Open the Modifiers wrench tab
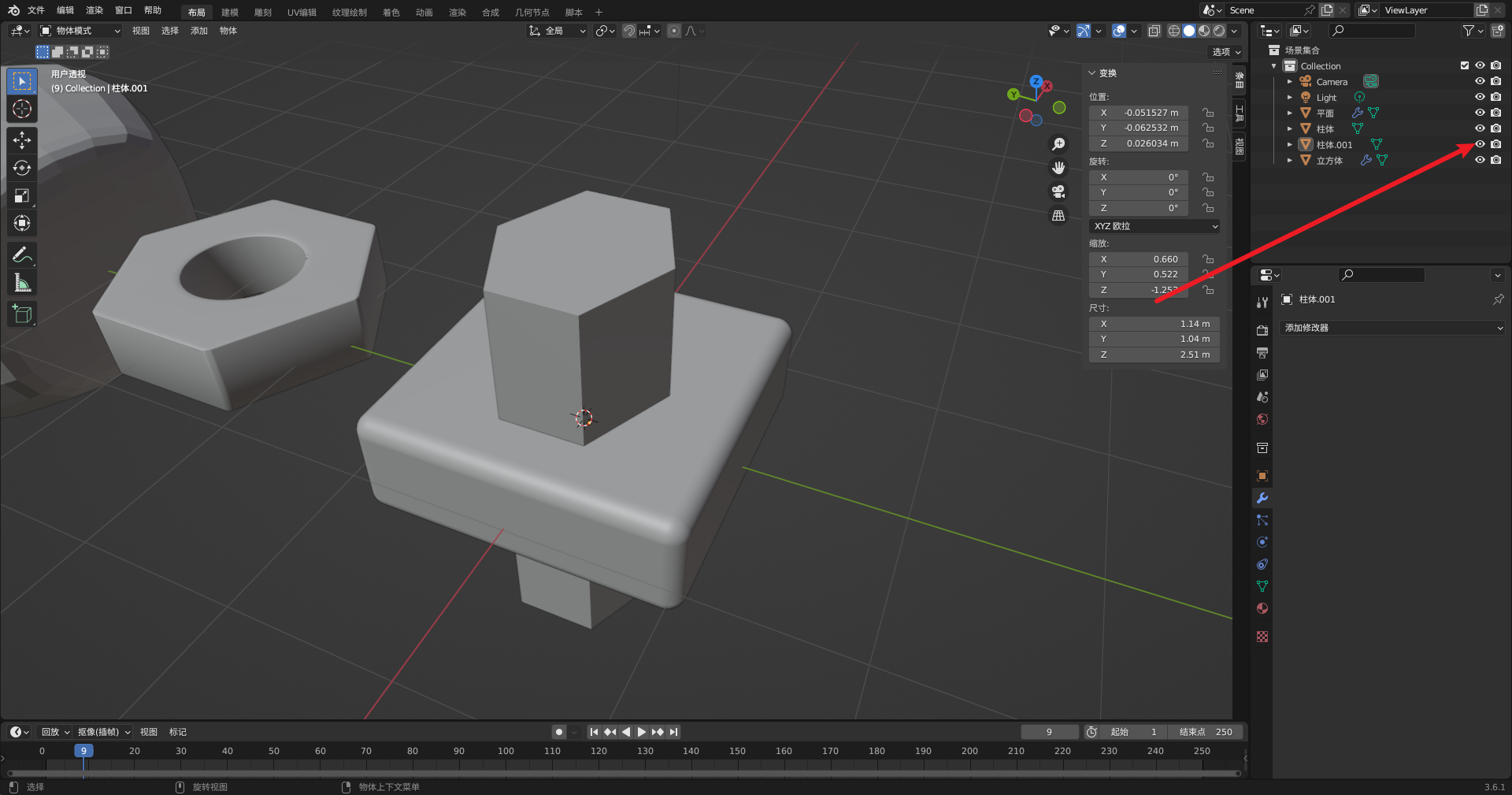Screen dimensions: 1512x795 point(1262,498)
